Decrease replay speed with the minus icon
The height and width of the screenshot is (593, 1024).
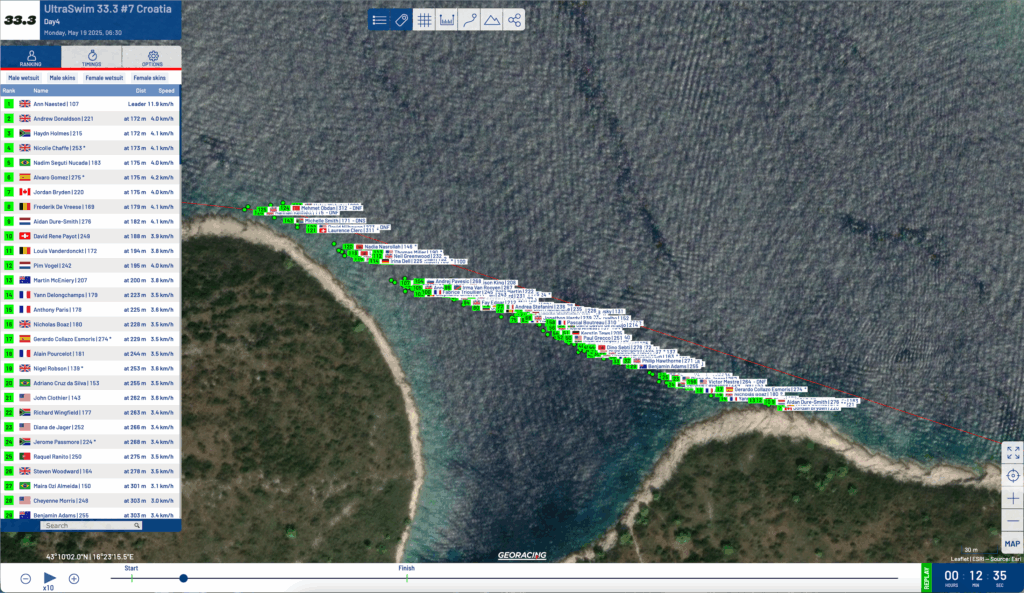click(x=25, y=579)
